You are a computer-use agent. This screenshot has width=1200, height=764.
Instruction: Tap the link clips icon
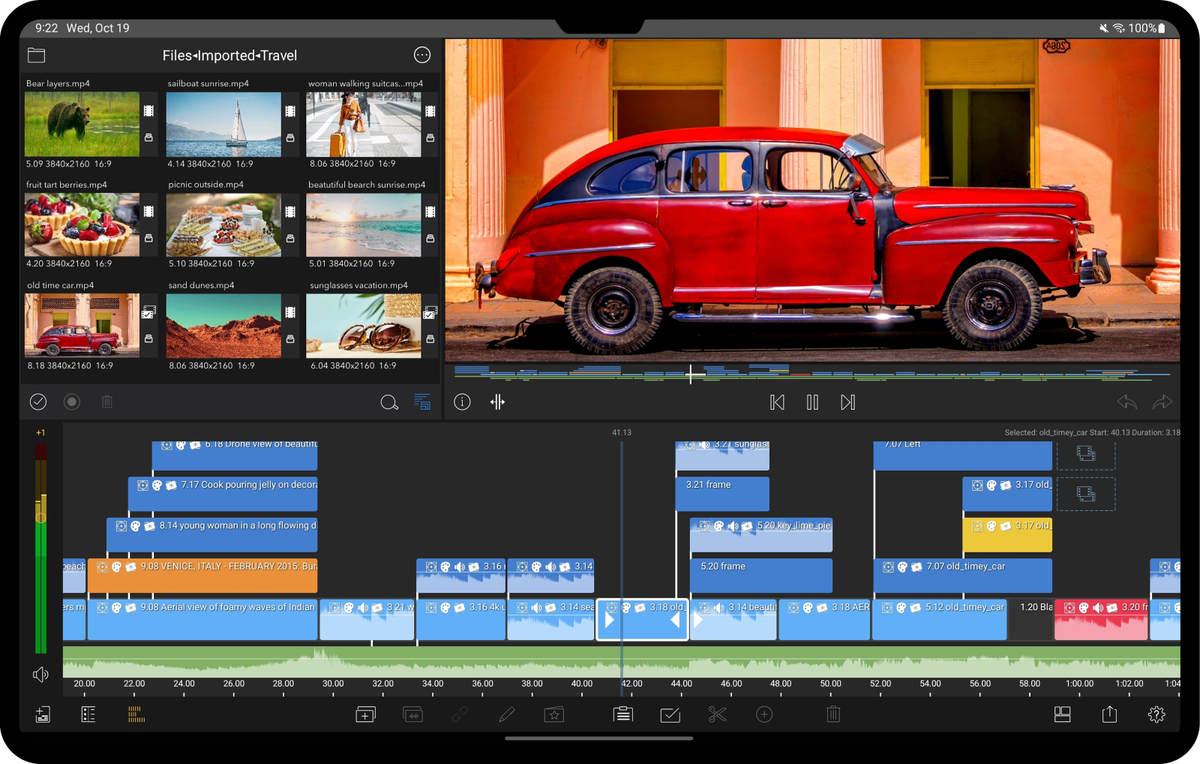click(x=459, y=714)
